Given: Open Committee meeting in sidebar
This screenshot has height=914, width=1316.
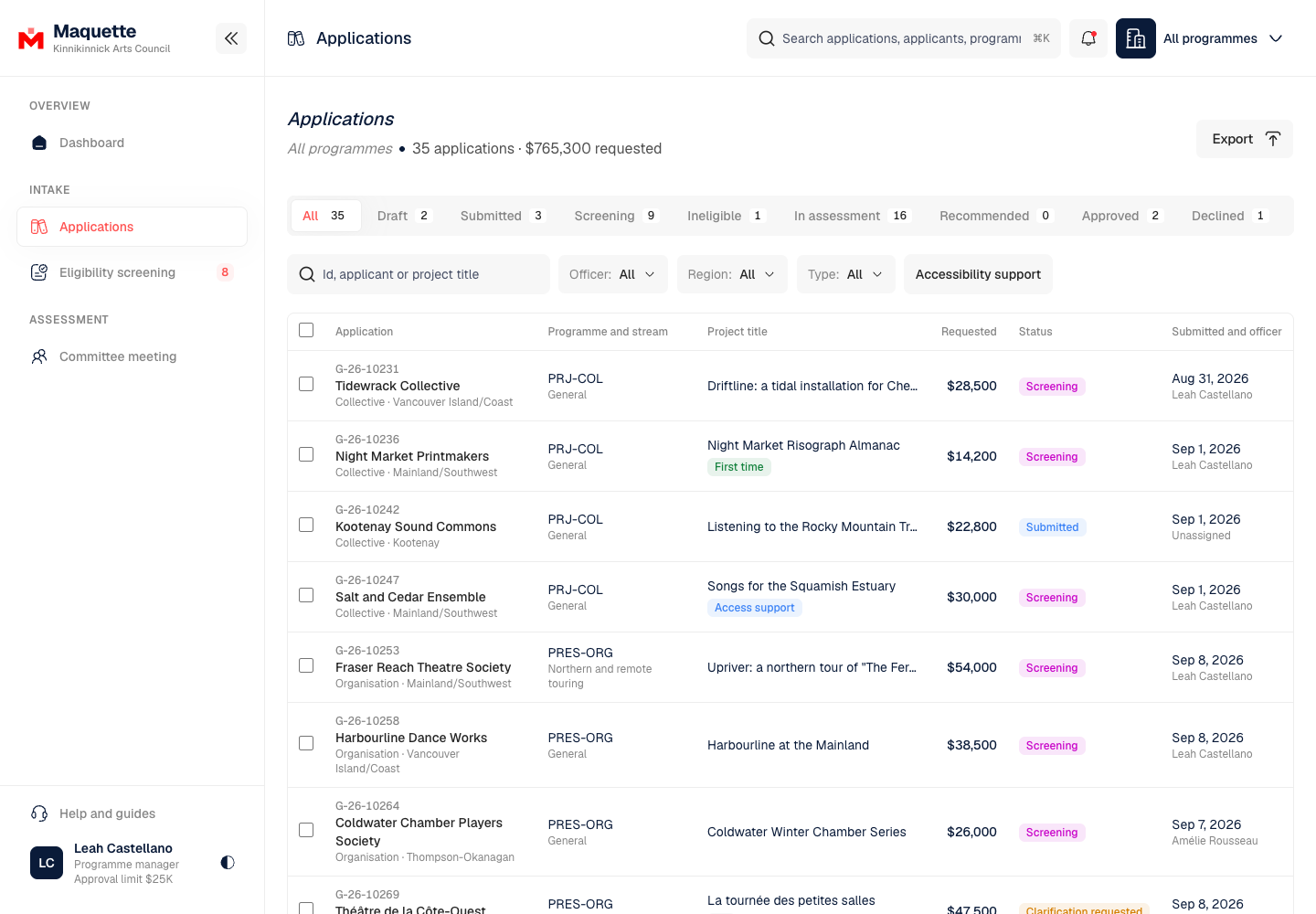Looking at the screenshot, I should coord(133,356).
